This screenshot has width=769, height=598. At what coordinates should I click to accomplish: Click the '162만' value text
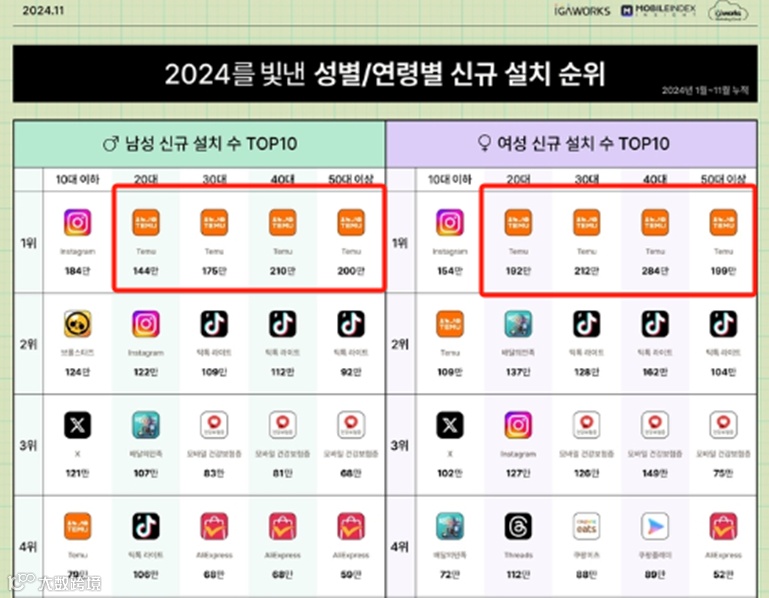point(655,372)
